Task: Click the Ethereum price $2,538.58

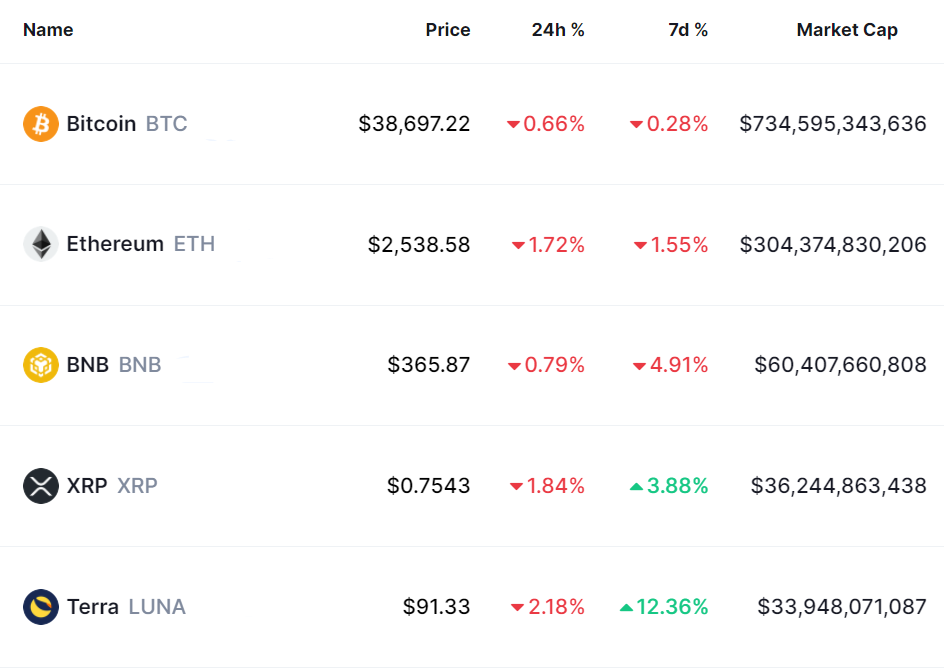Action: (419, 244)
